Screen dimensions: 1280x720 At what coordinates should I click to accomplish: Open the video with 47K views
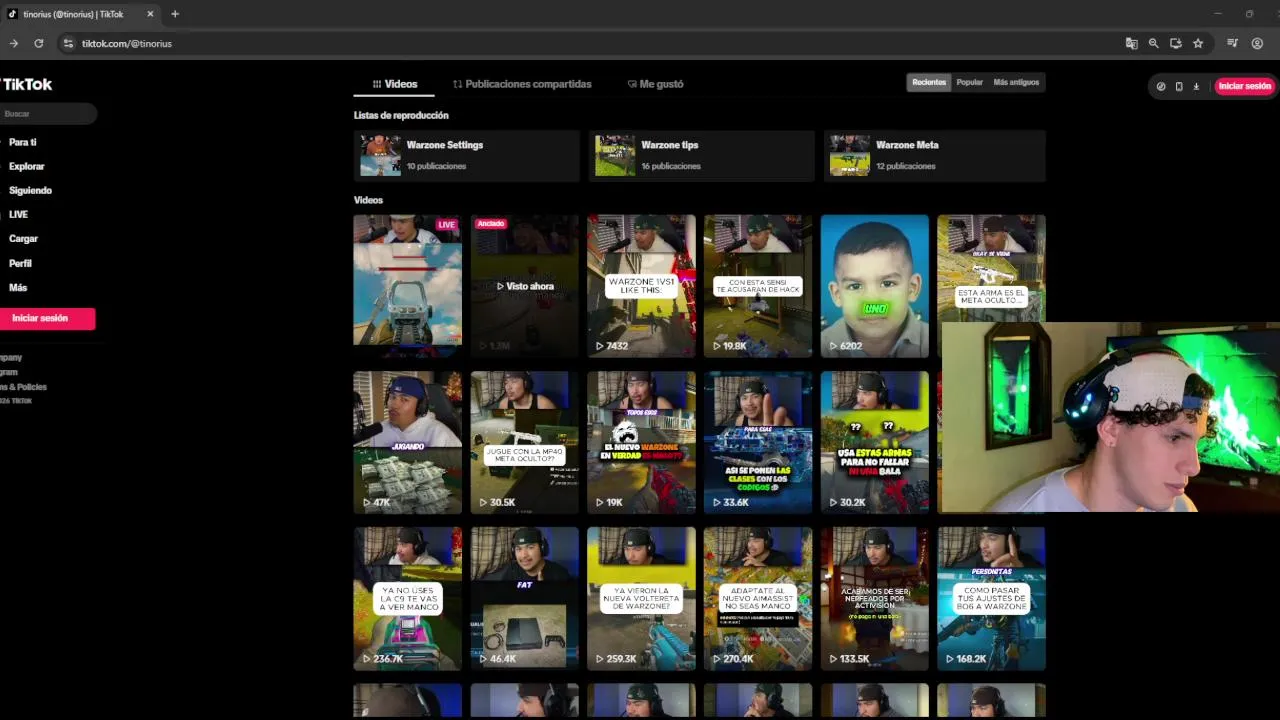tap(407, 442)
